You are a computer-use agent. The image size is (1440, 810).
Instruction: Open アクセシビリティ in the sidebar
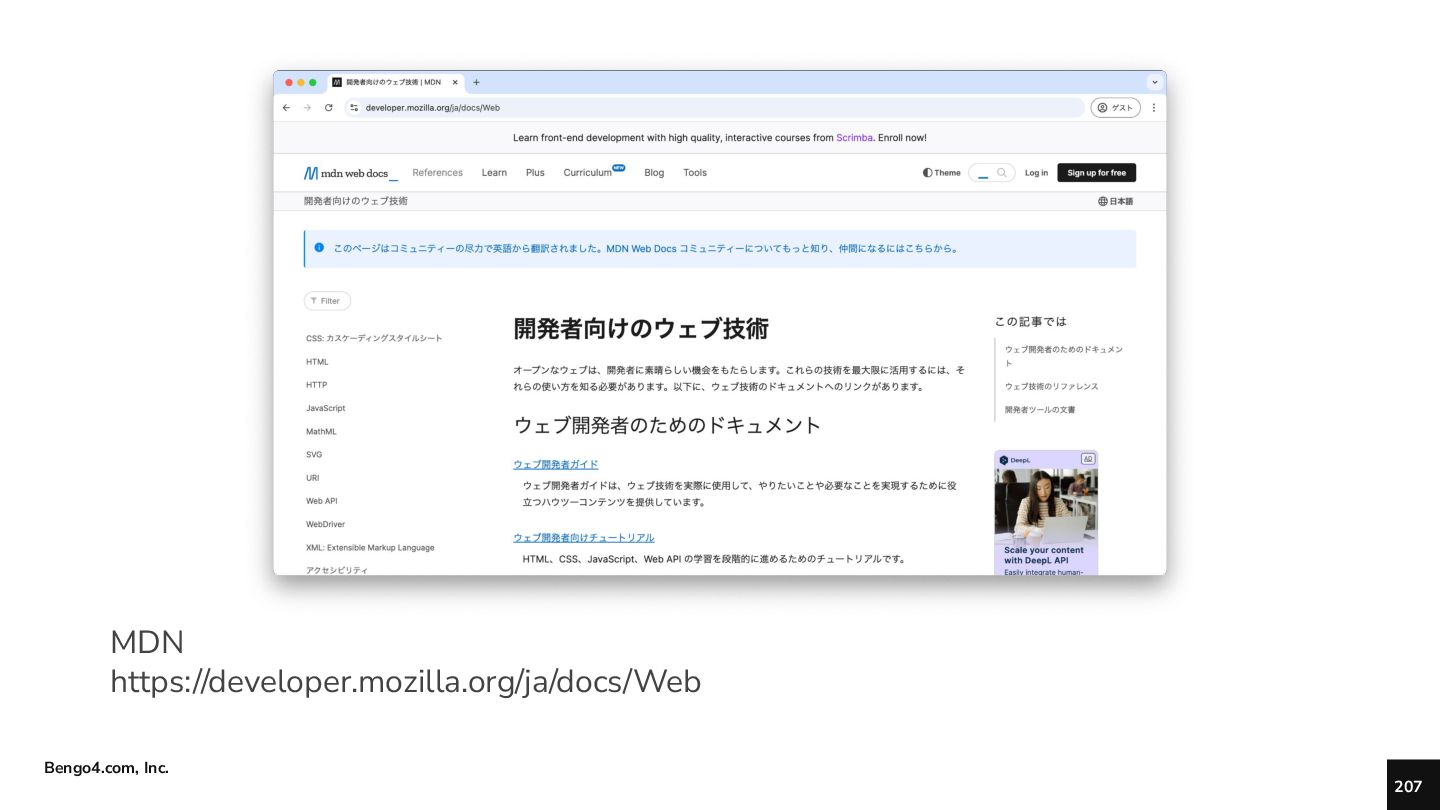[337, 570]
